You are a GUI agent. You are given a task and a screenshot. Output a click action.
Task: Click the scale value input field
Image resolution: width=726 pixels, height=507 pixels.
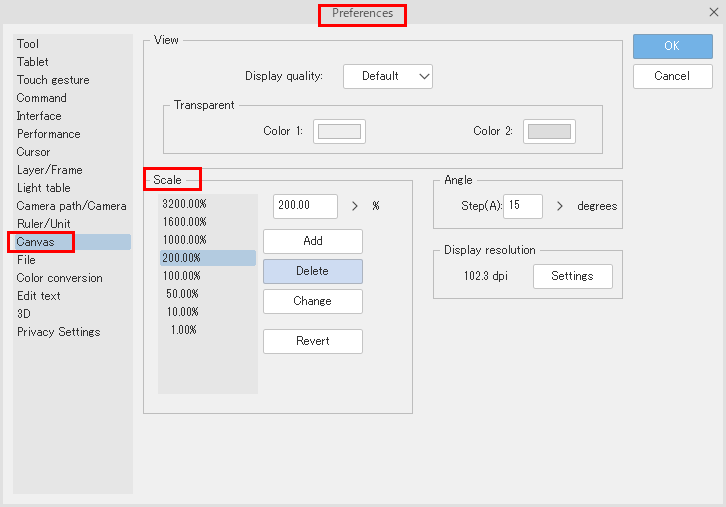pyautogui.click(x=305, y=206)
